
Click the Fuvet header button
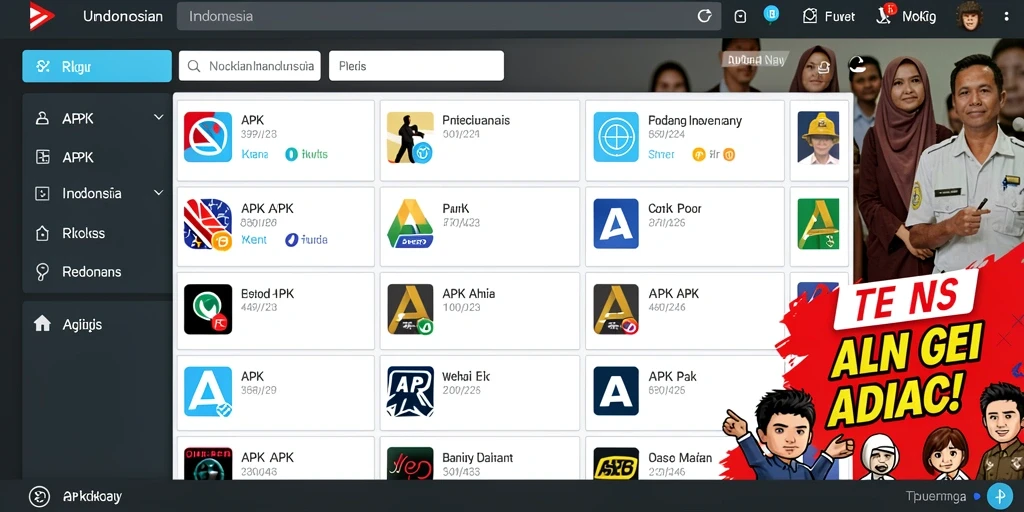tap(829, 16)
